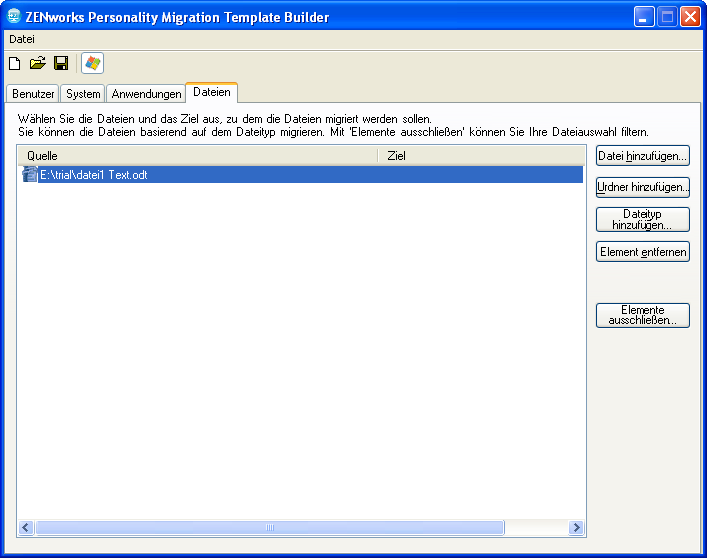
Task: Click the right arrow of horizontal scrollbar
Action: [576, 527]
